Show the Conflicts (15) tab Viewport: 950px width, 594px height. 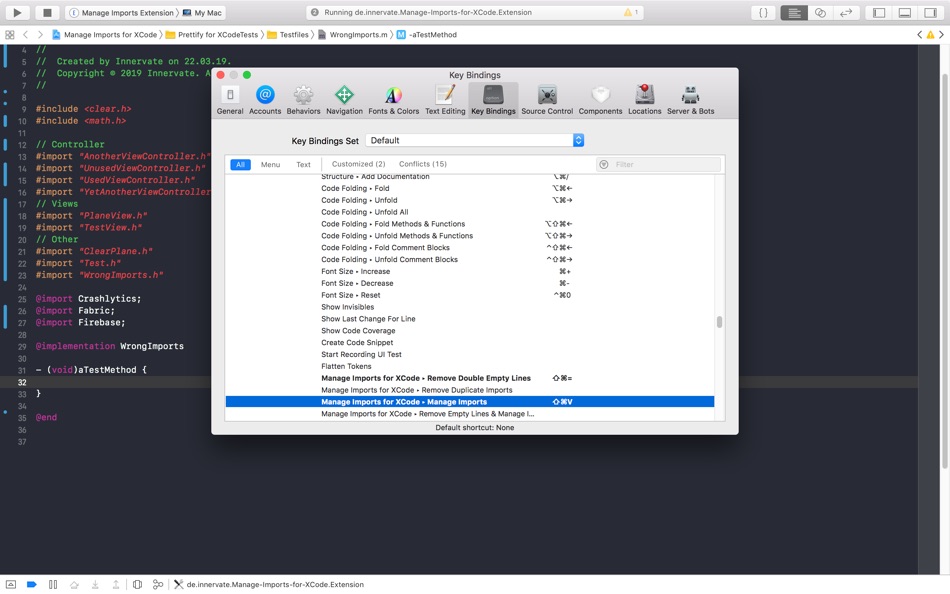pyautogui.click(x=422, y=164)
